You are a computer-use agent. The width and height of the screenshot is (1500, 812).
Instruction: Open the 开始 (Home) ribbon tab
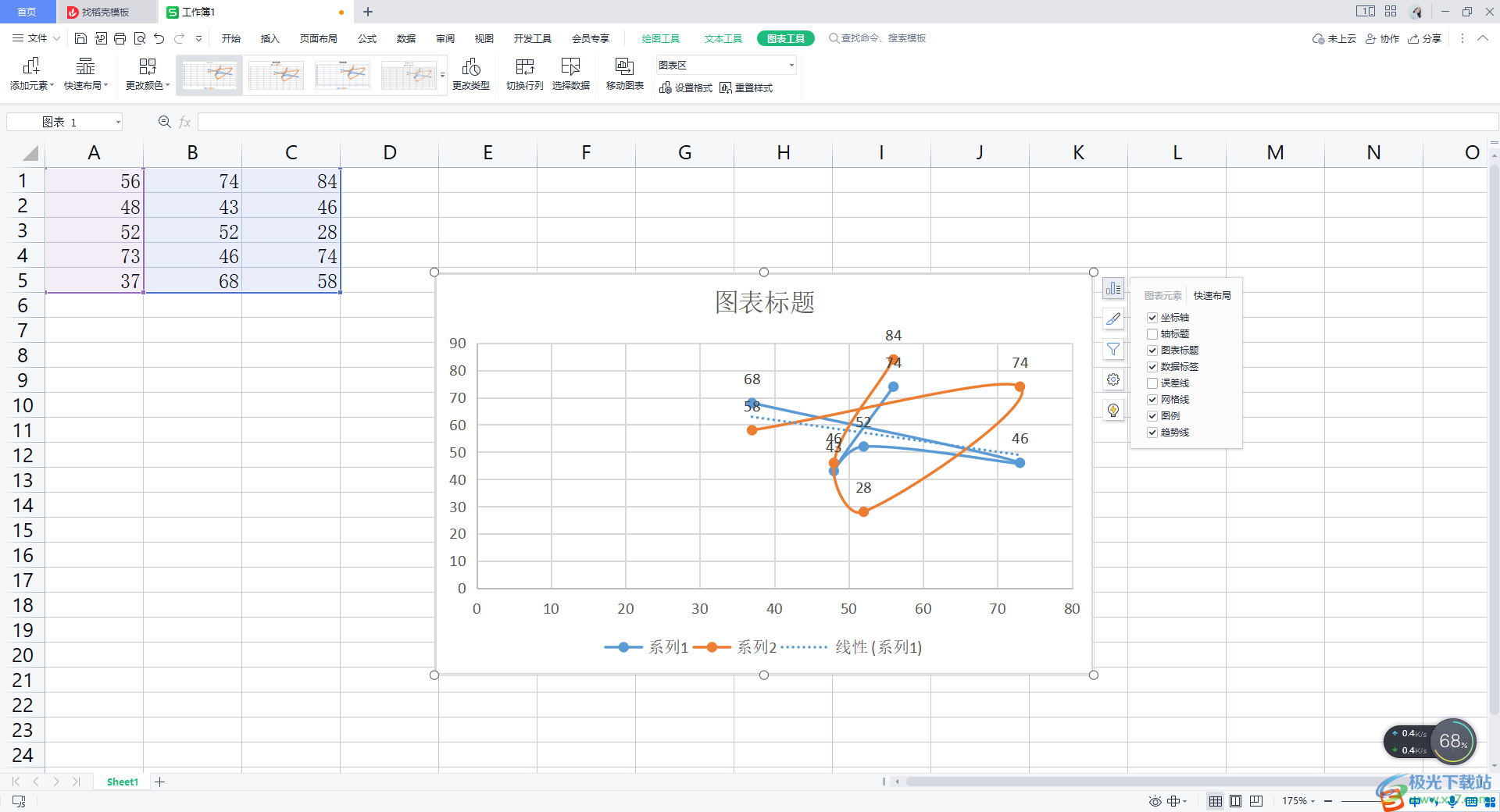tap(231, 38)
